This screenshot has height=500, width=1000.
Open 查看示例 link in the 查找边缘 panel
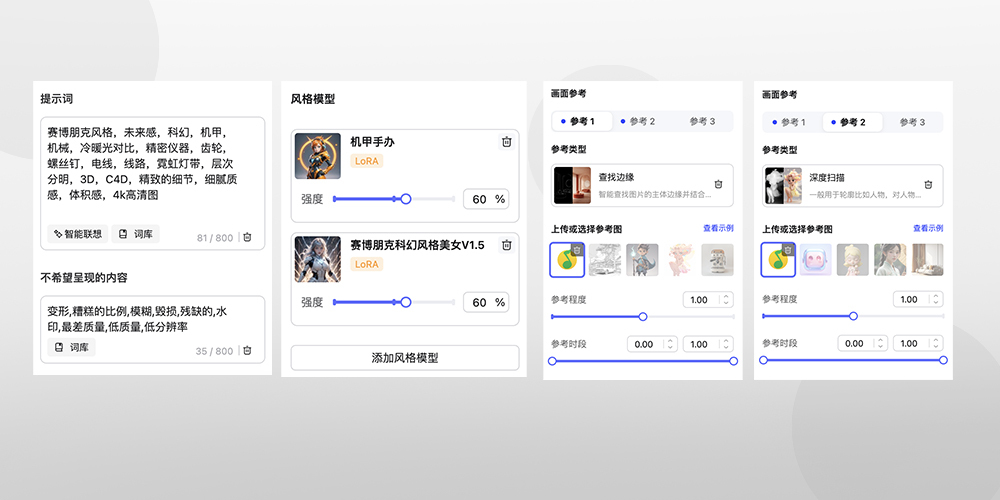(x=718, y=228)
